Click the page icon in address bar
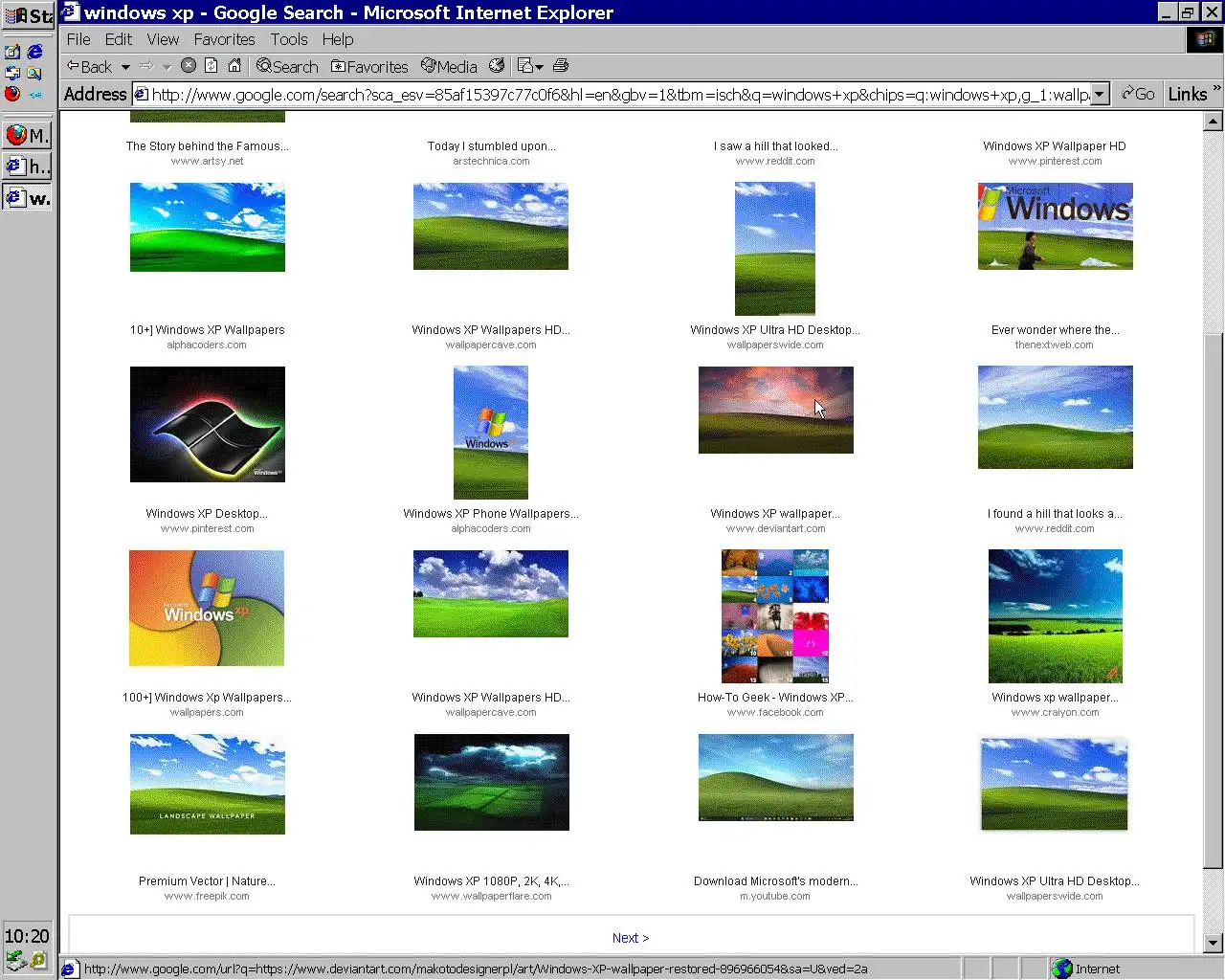This screenshot has height=980, width=1225. 141,94
